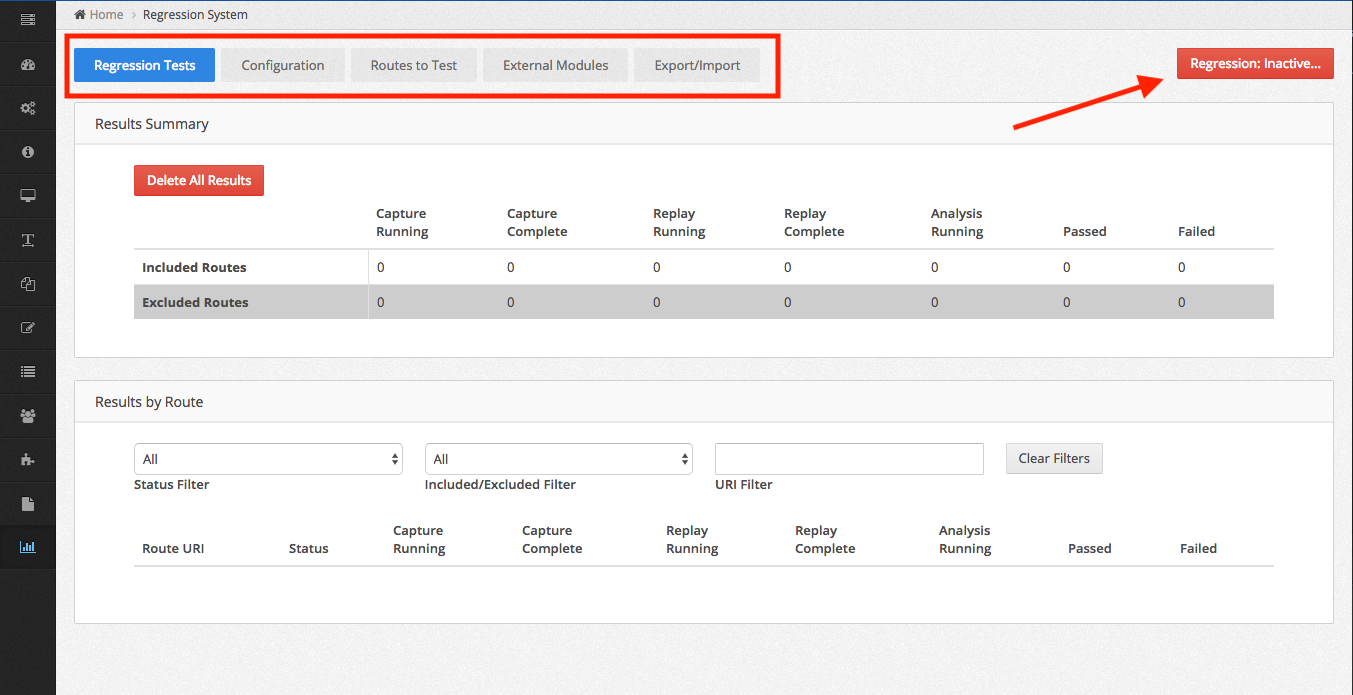Open the monitor display icon in sidebar

[28, 196]
